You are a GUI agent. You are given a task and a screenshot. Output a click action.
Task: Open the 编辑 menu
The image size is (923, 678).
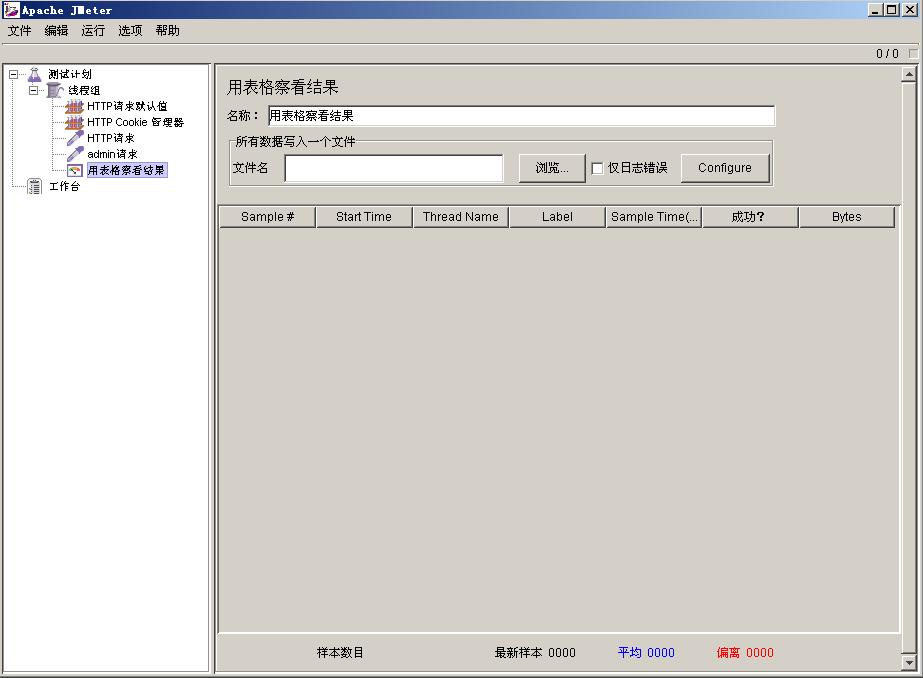click(x=57, y=31)
